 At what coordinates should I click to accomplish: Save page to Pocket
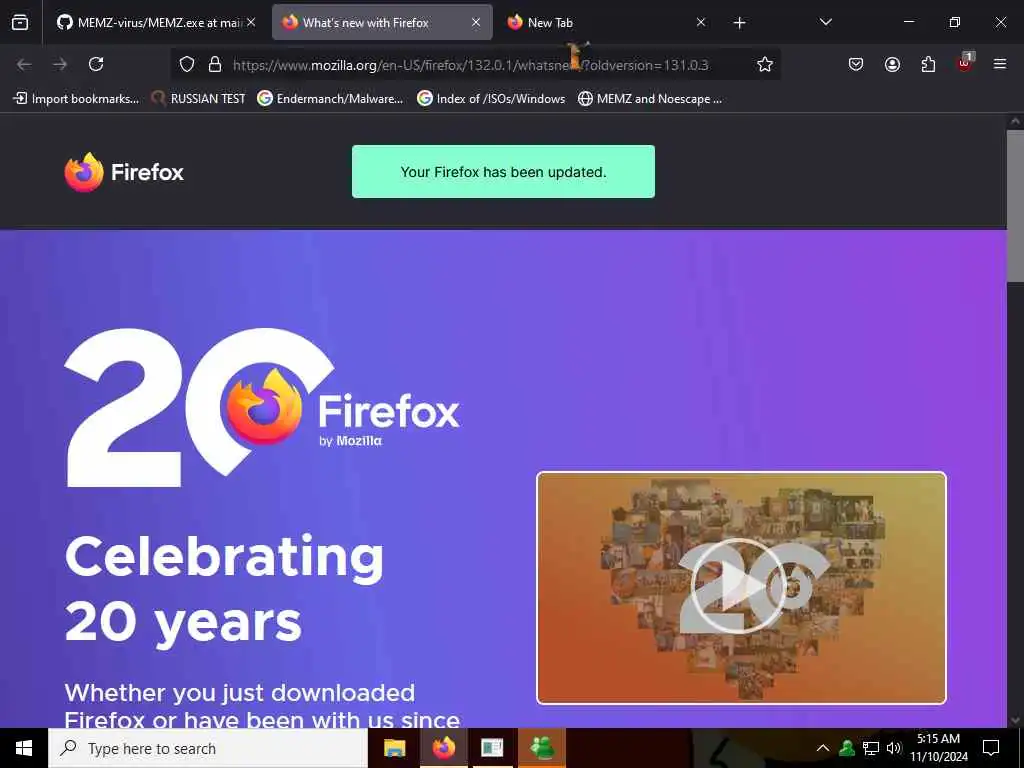856,64
